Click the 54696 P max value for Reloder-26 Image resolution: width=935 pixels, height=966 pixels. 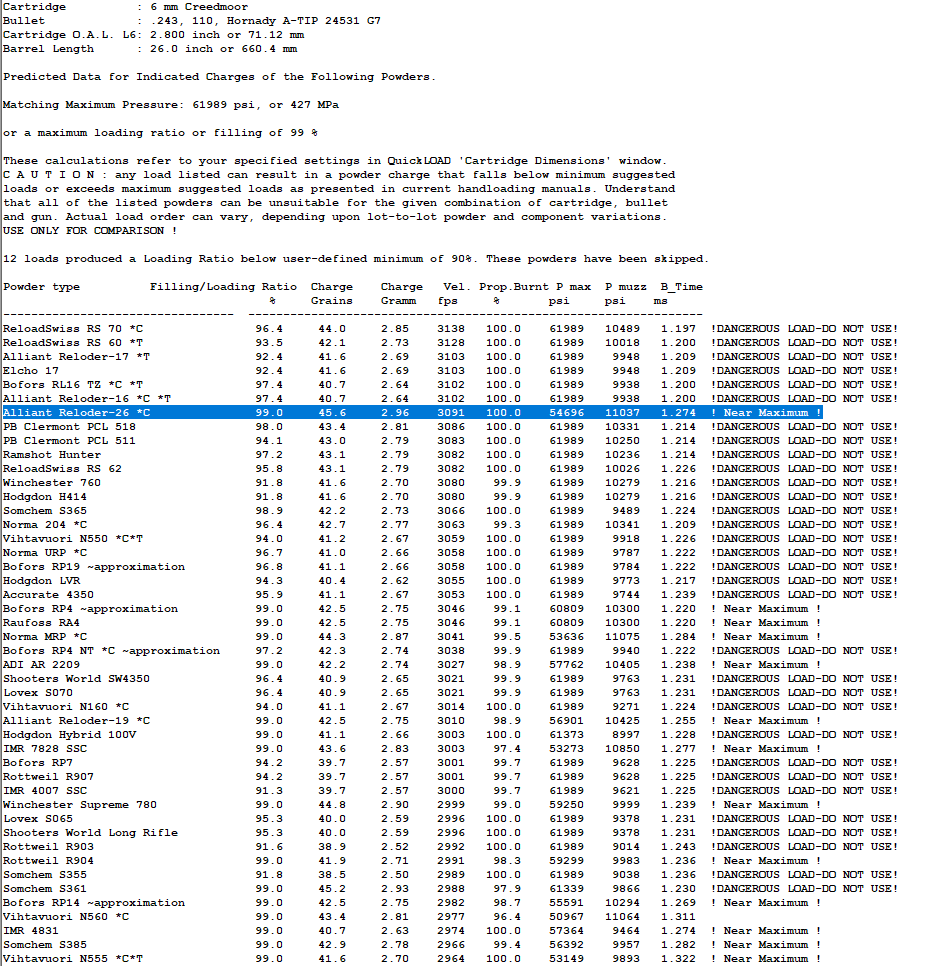[x=567, y=413]
